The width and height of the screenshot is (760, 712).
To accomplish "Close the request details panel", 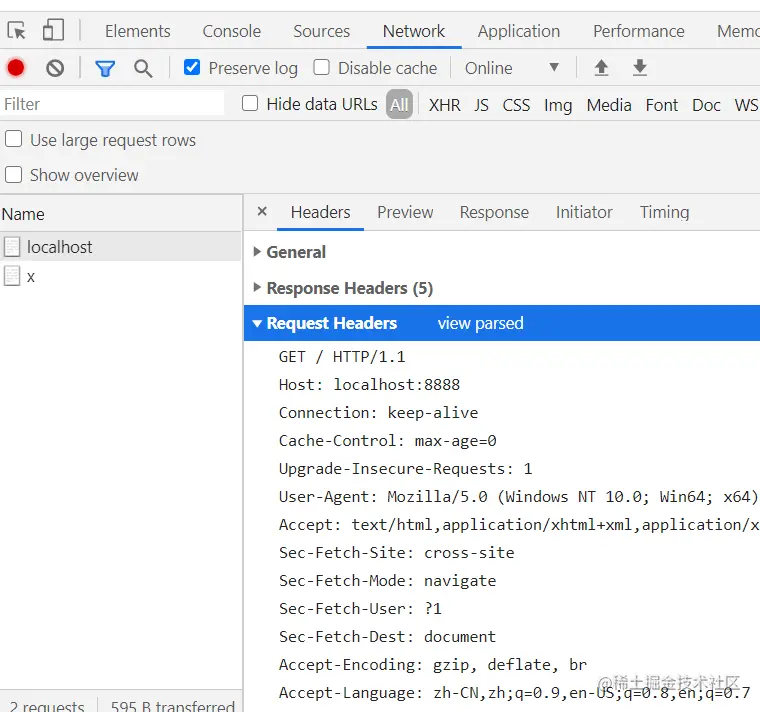I will click(x=262, y=211).
